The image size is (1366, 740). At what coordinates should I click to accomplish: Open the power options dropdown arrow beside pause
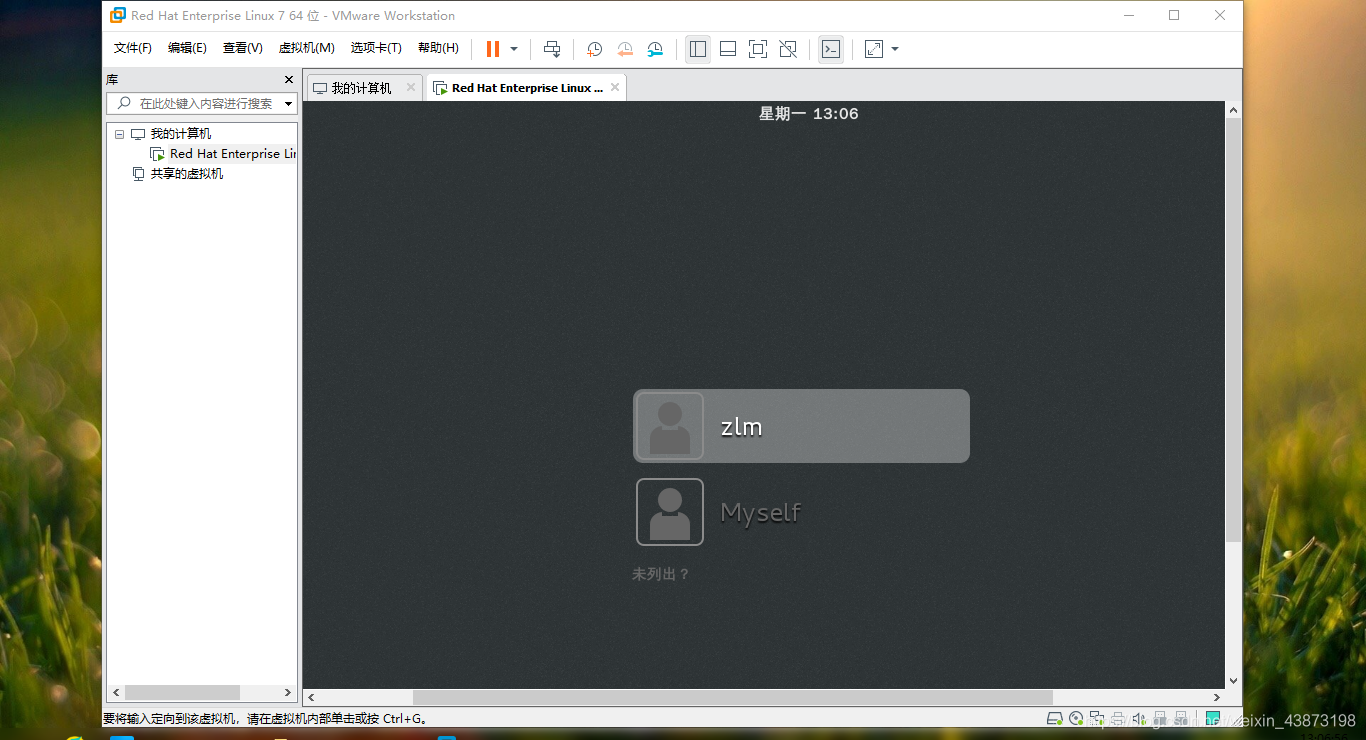pos(514,49)
